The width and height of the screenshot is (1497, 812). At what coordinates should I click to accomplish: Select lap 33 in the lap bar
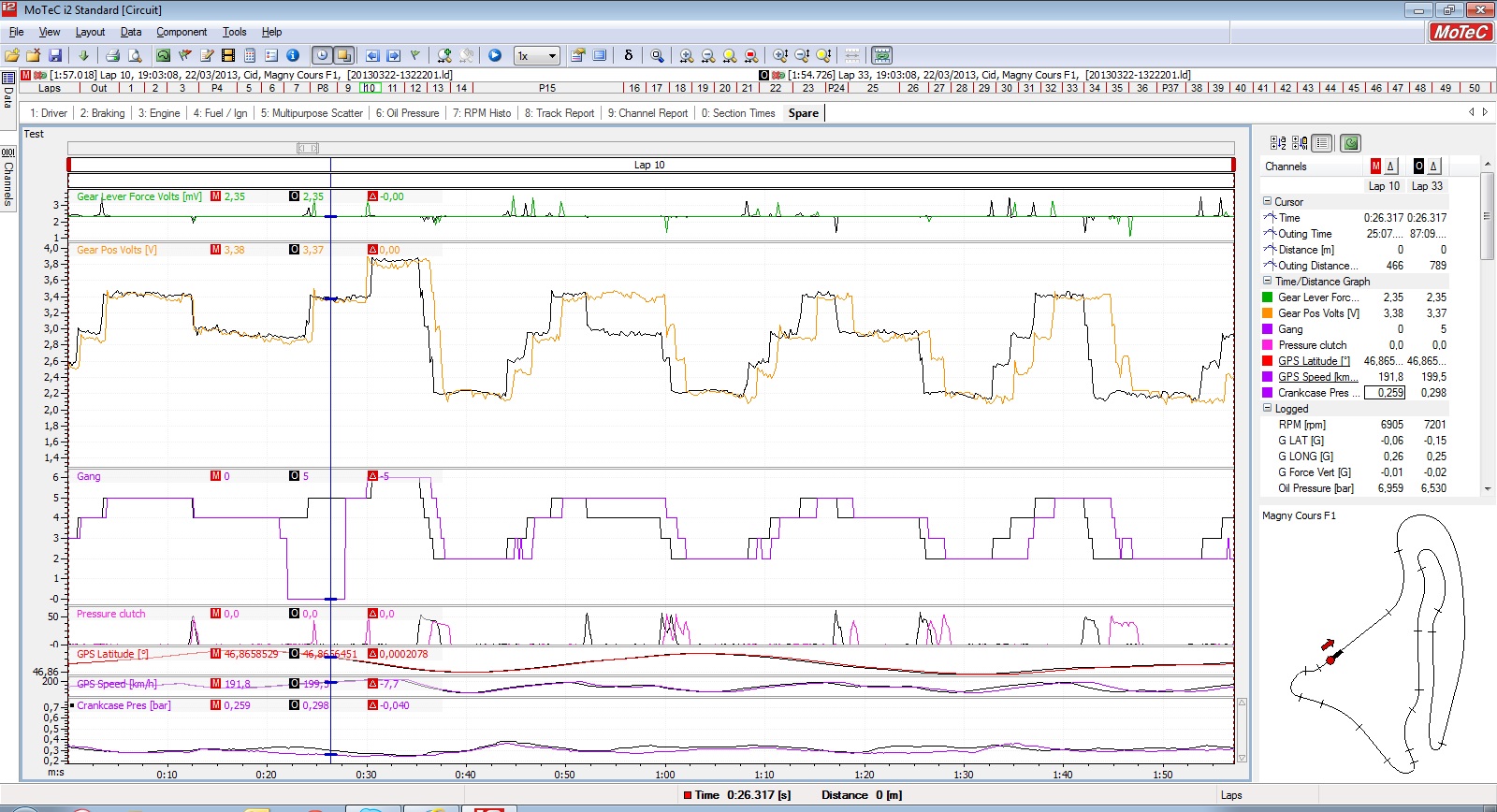[1072, 88]
